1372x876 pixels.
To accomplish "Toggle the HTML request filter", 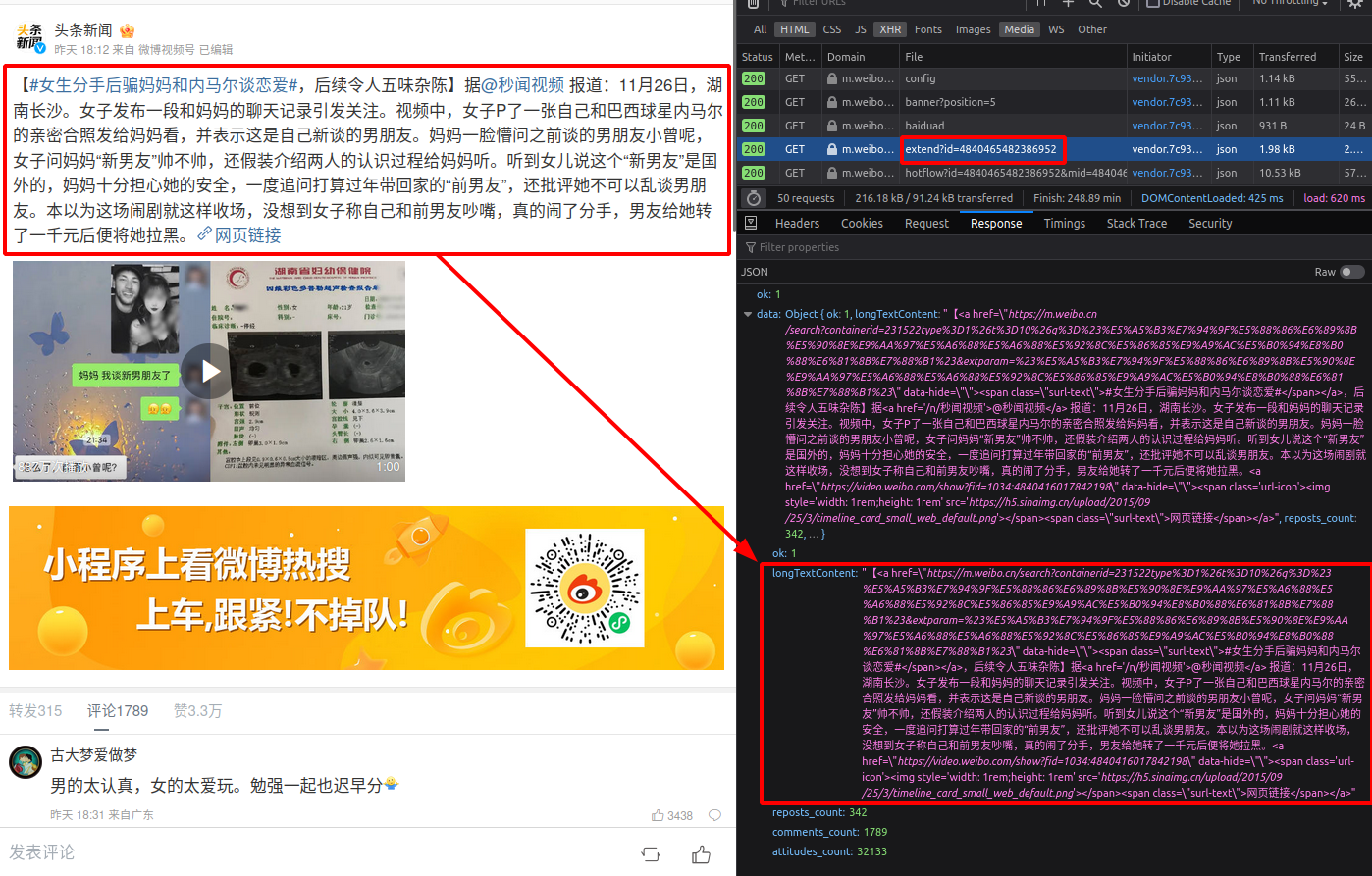I will point(795,29).
